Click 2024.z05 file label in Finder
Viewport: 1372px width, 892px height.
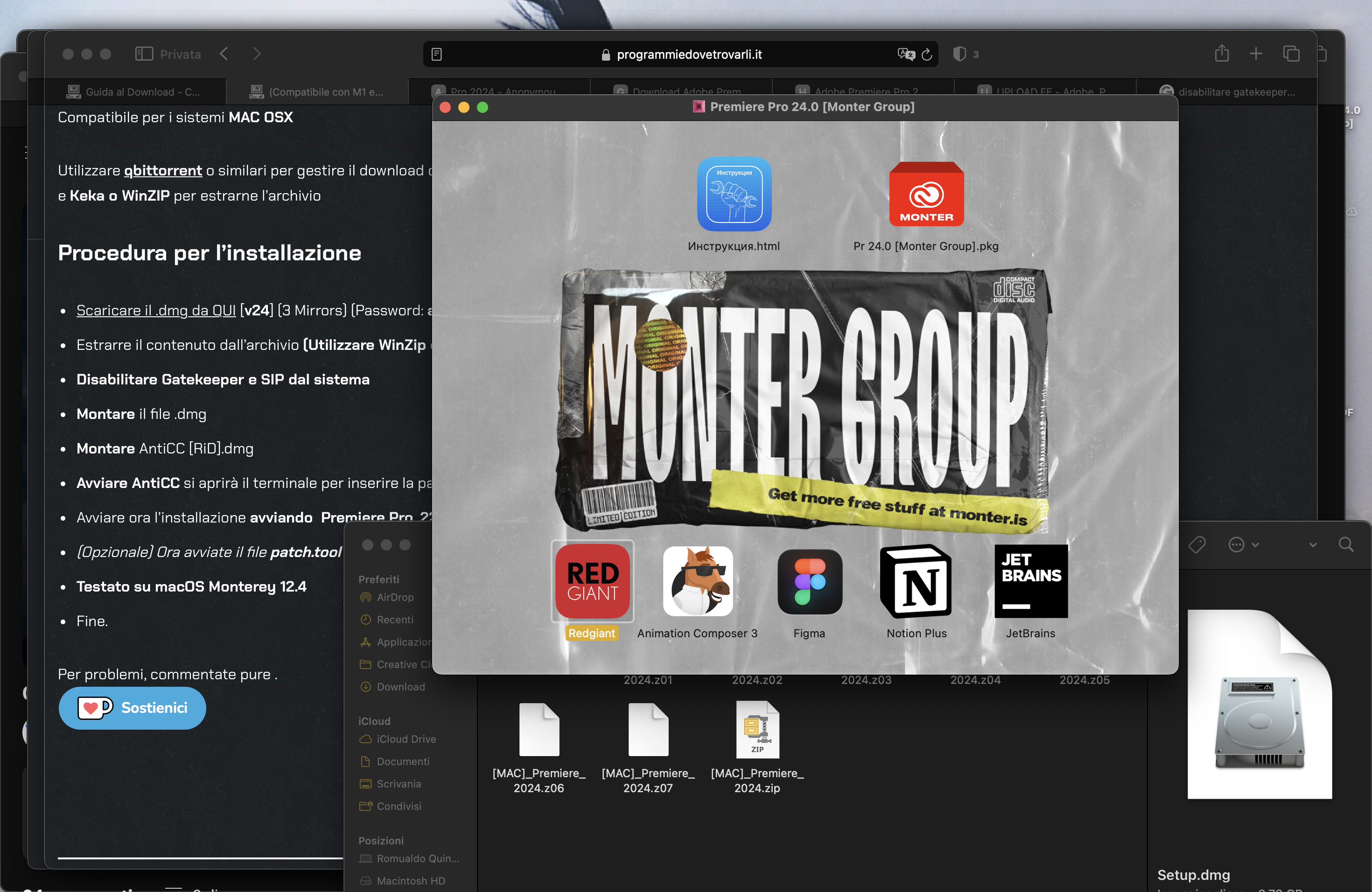tap(1085, 680)
